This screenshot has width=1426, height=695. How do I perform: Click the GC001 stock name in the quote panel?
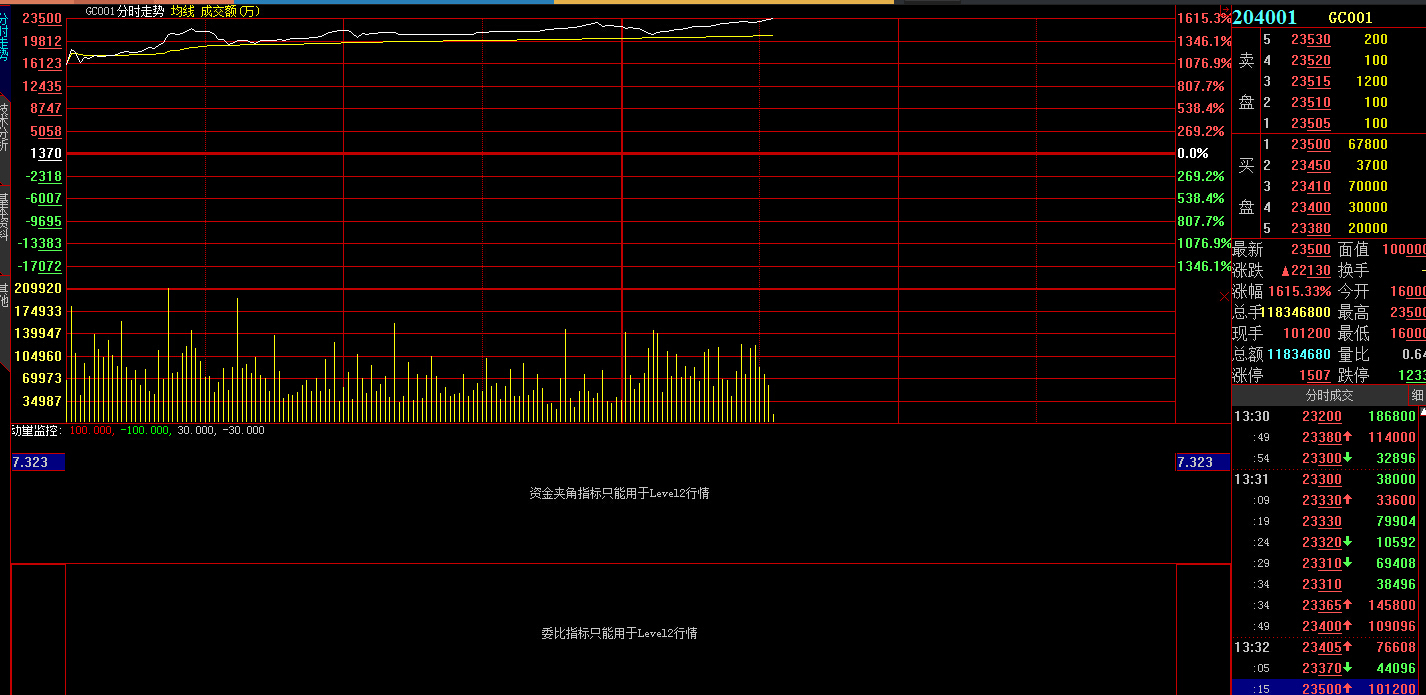pos(1350,17)
